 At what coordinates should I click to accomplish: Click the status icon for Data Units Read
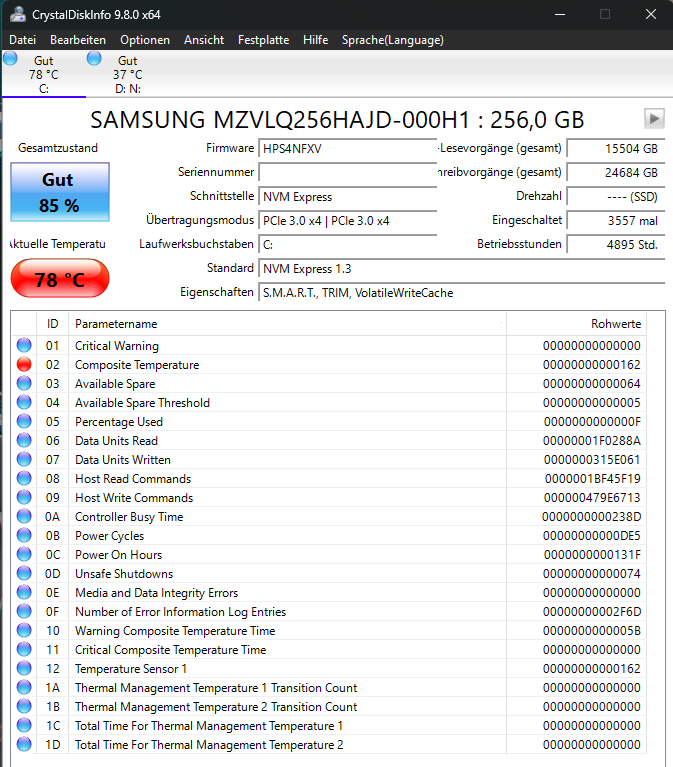tap(24, 441)
